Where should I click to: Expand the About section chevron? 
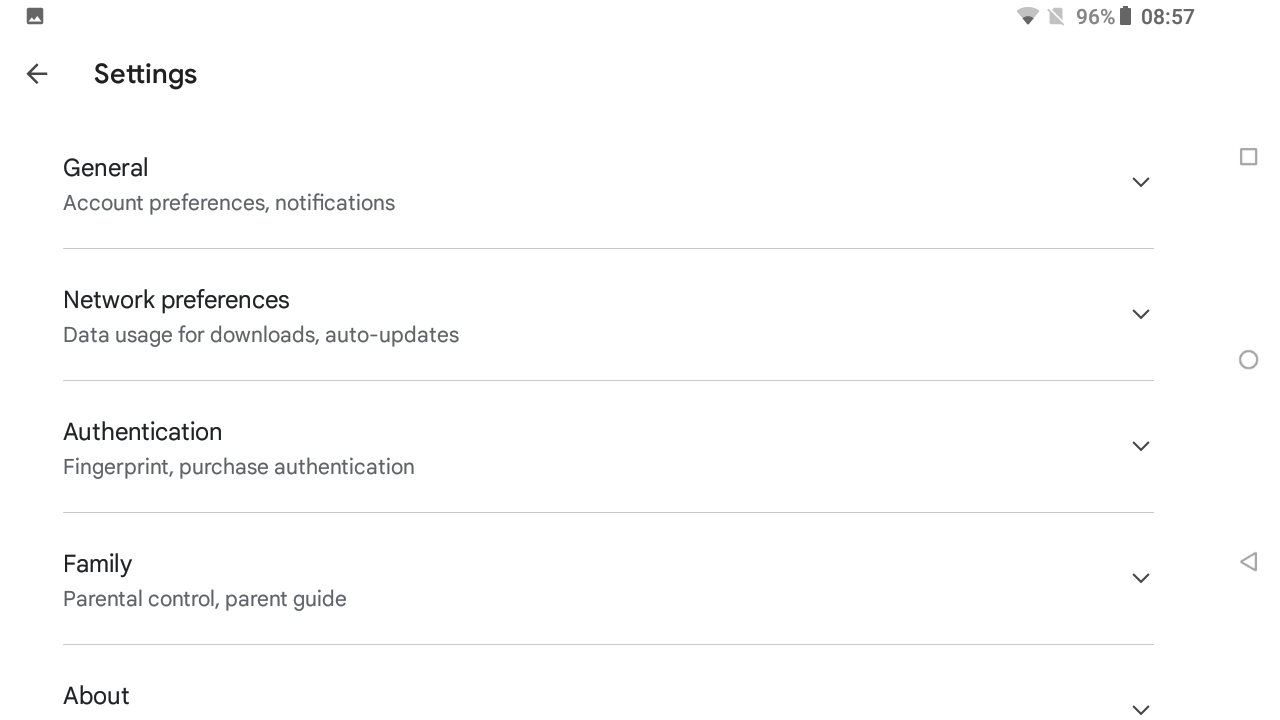tap(1140, 710)
